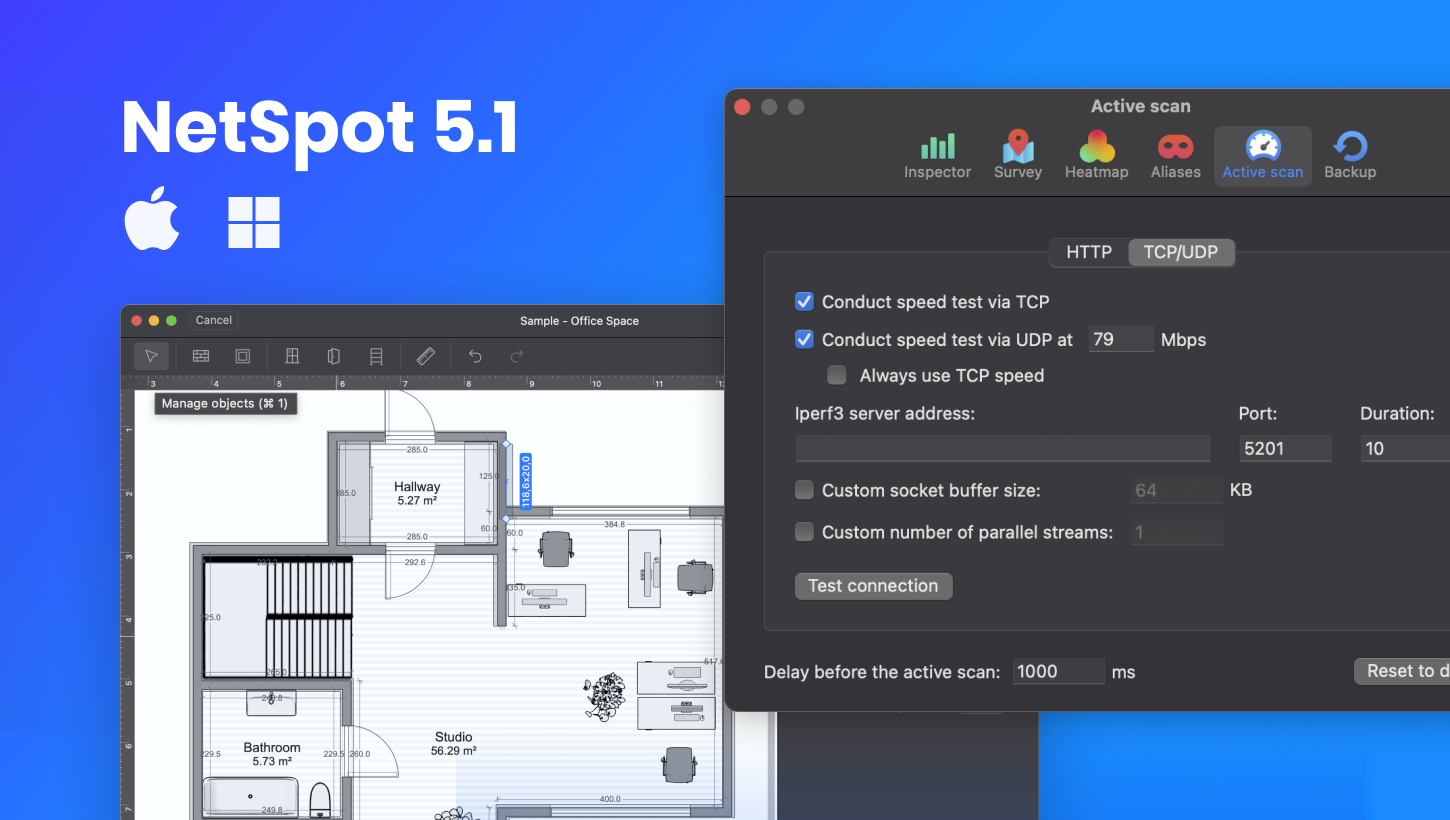
Task: Select the plant object in the Studio
Action: [x=605, y=696]
